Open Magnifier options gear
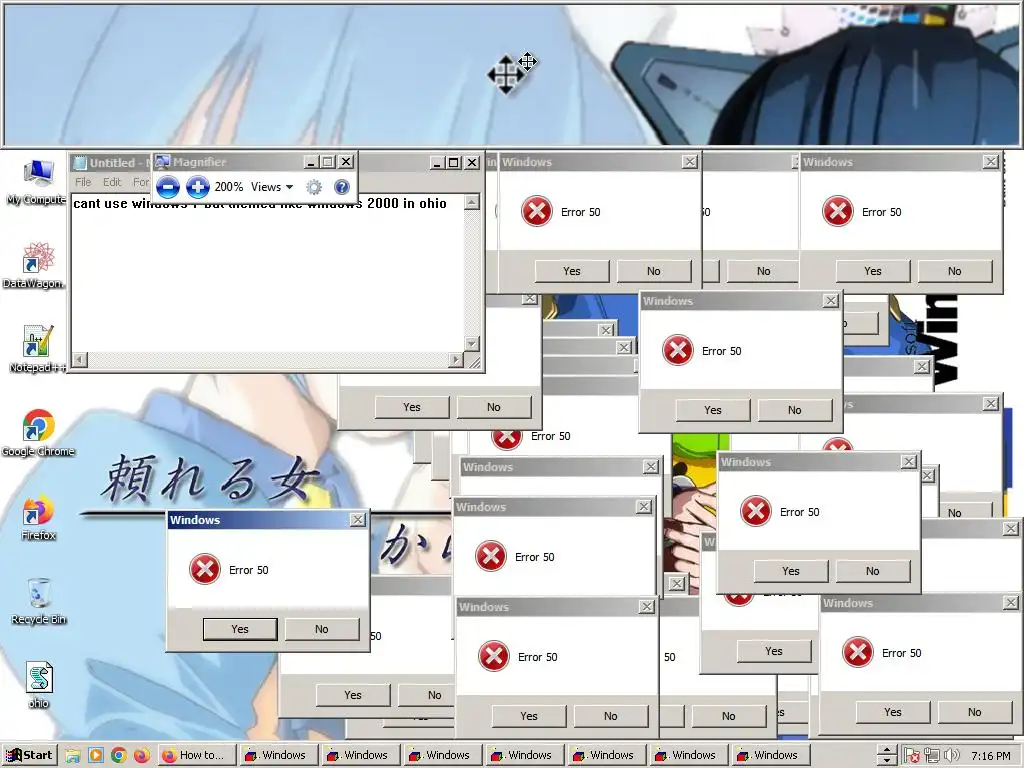The width and height of the screenshot is (1024, 768). [x=314, y=187]
